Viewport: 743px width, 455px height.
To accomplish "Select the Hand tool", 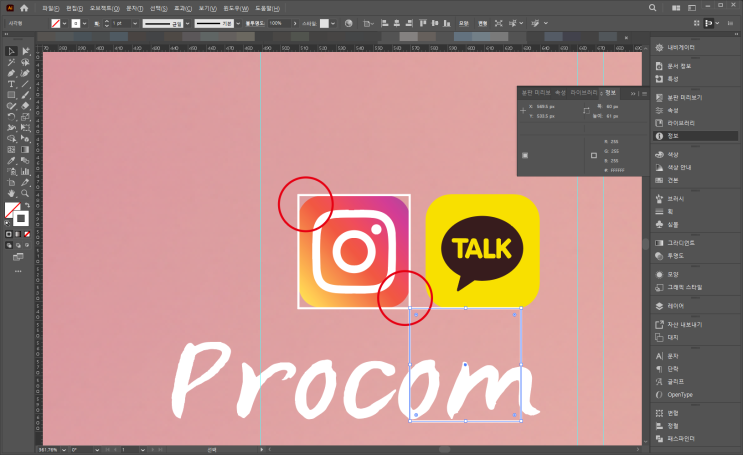I will pos(11,193).
